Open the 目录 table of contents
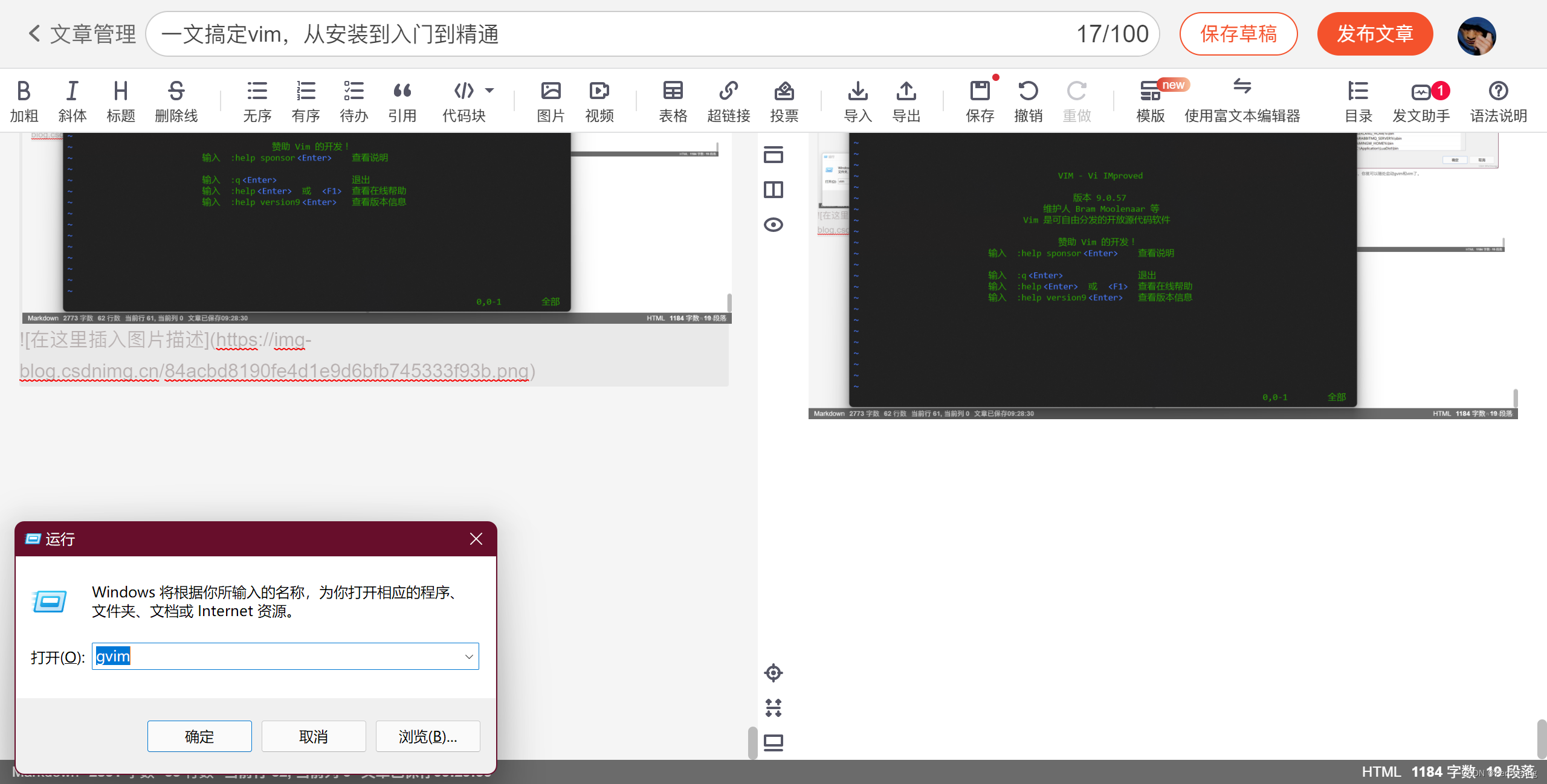 pyautogui.click(x=1358, y=100)
